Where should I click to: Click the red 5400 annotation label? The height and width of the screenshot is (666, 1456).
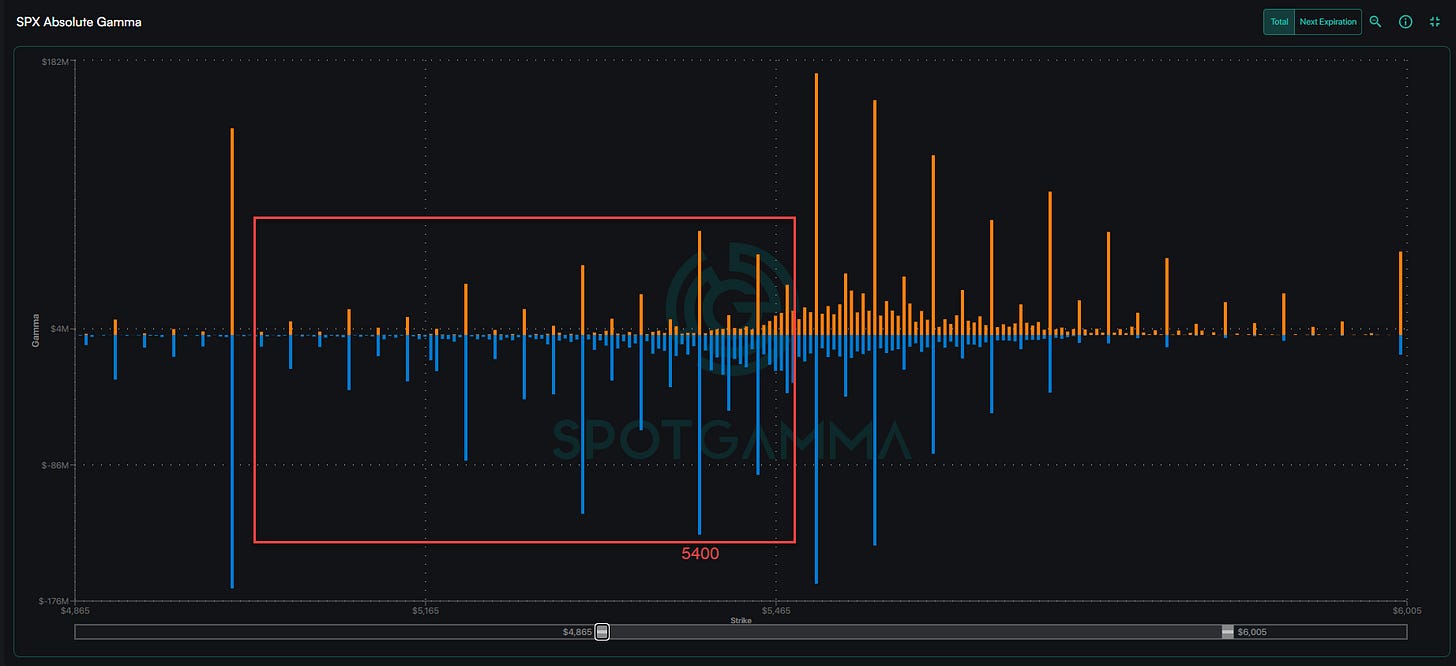tap(700, 553)
